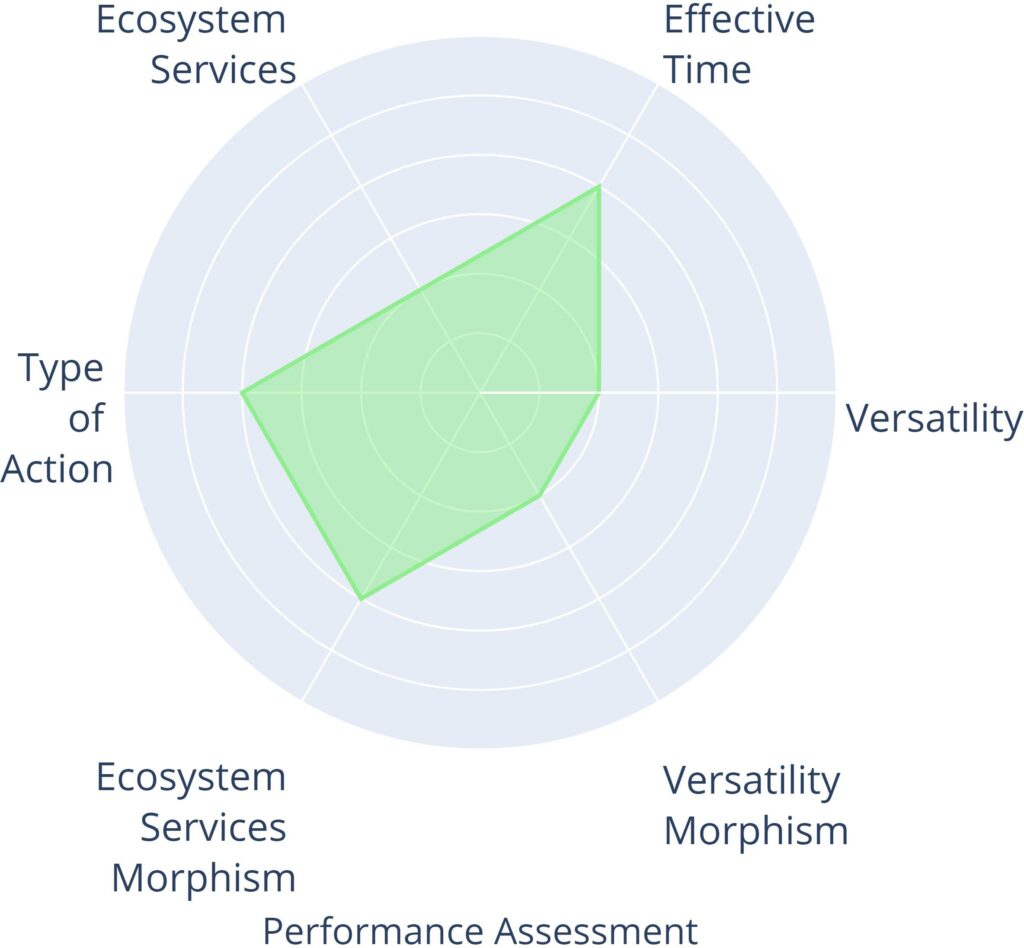The image size is (1024, 948).
Task: Click the top-left "Ecosystem Services" label
Action: click(196, 45)
